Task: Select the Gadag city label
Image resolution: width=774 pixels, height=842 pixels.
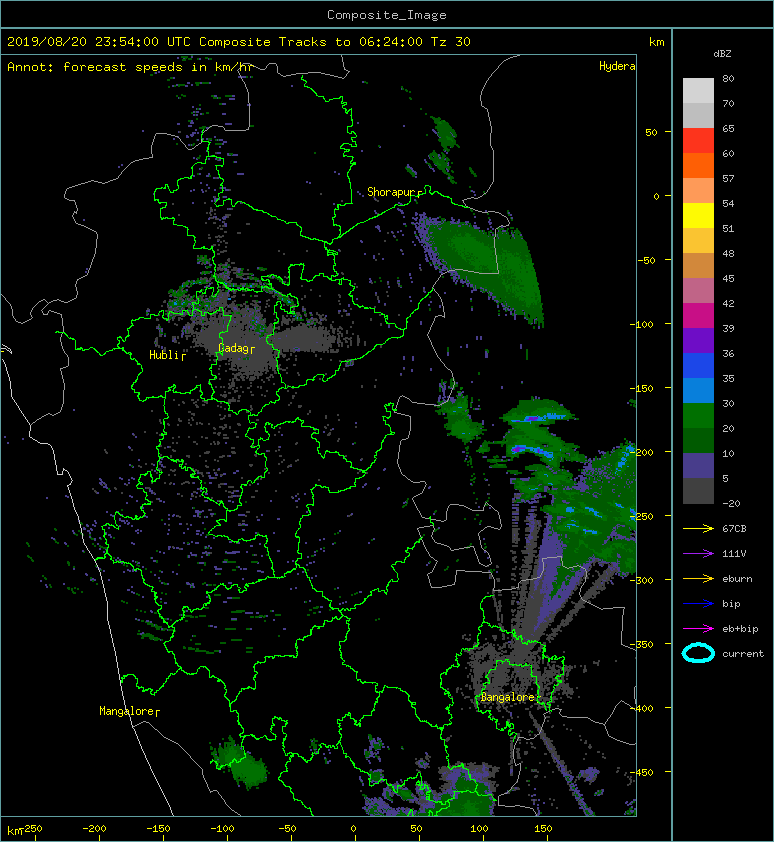Action: 234,349
